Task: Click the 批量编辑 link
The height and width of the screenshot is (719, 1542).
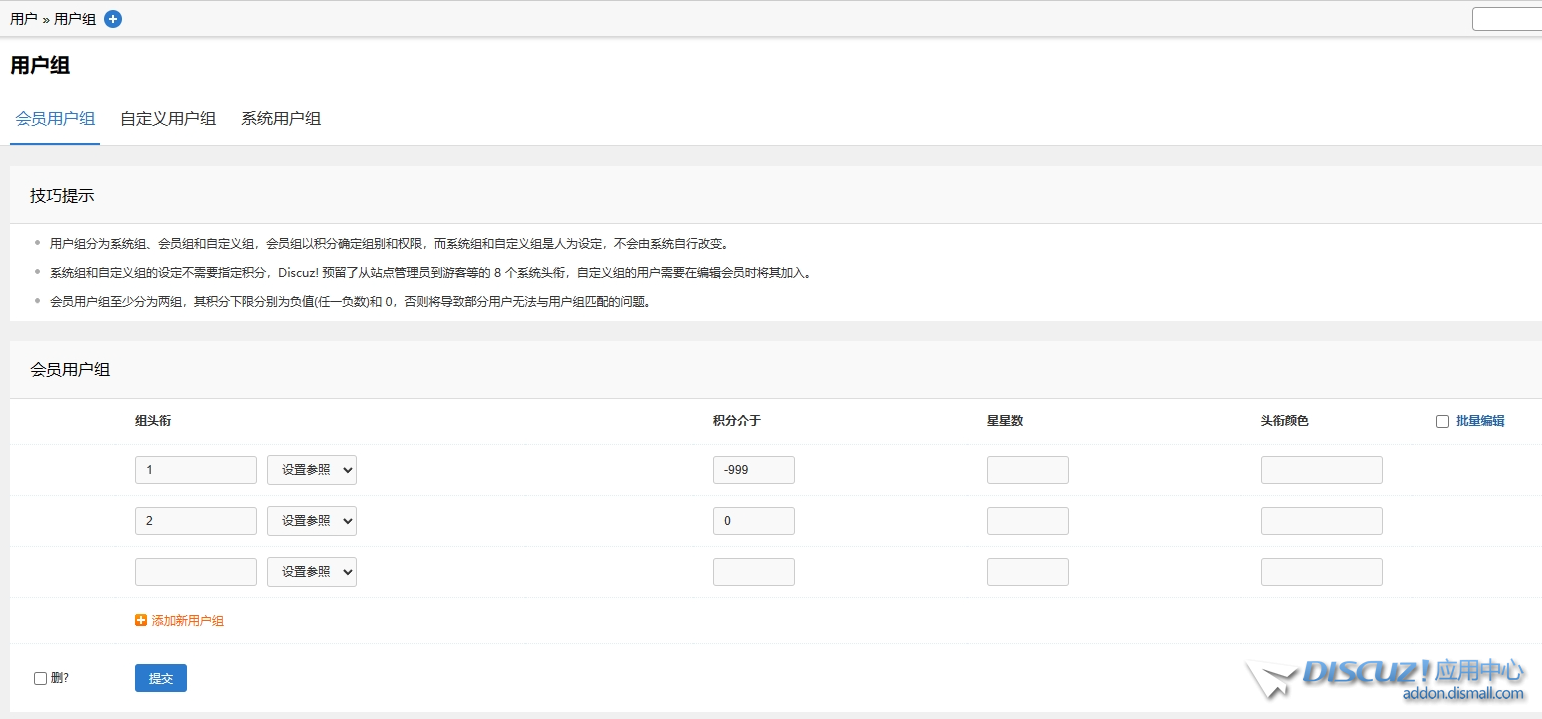Action: tap(1480, 421)
